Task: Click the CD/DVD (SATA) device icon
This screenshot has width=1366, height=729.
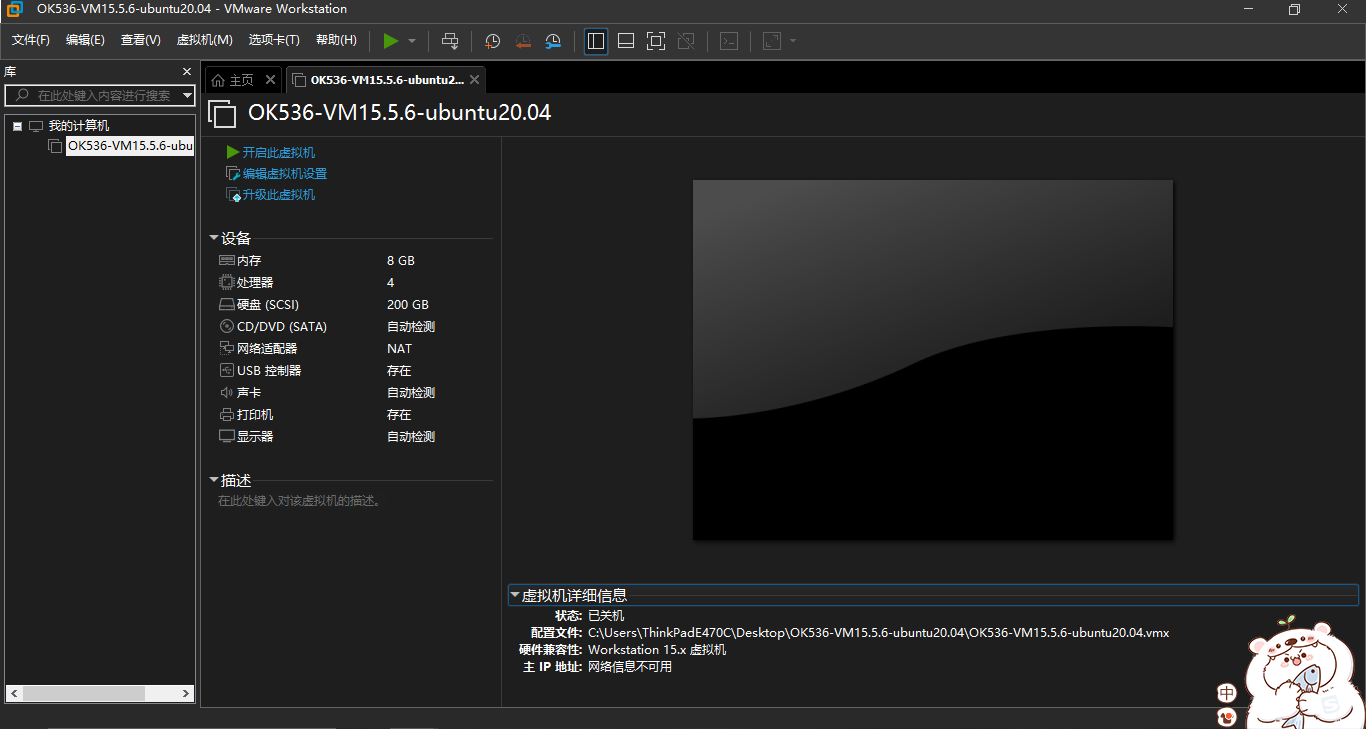Action: pyautogui.click(x=227, y=326)
